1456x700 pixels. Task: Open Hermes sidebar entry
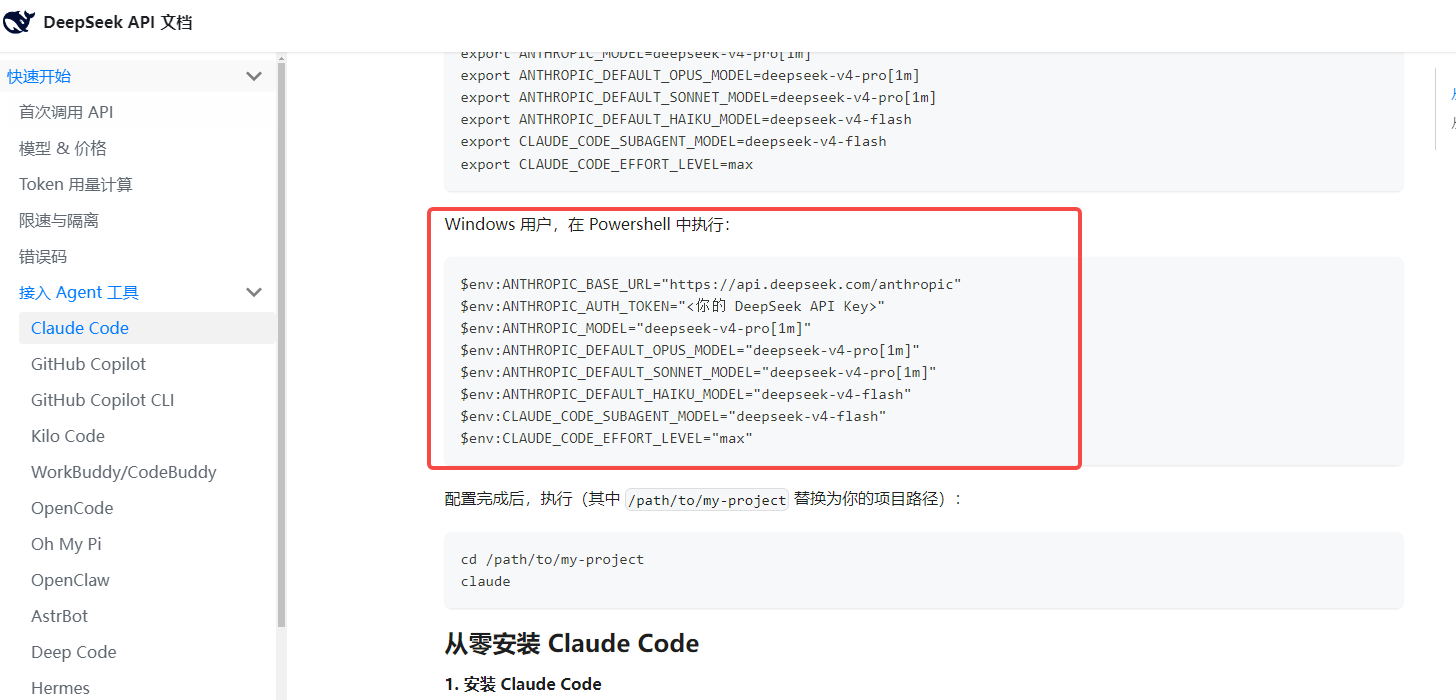pos(60,688)
